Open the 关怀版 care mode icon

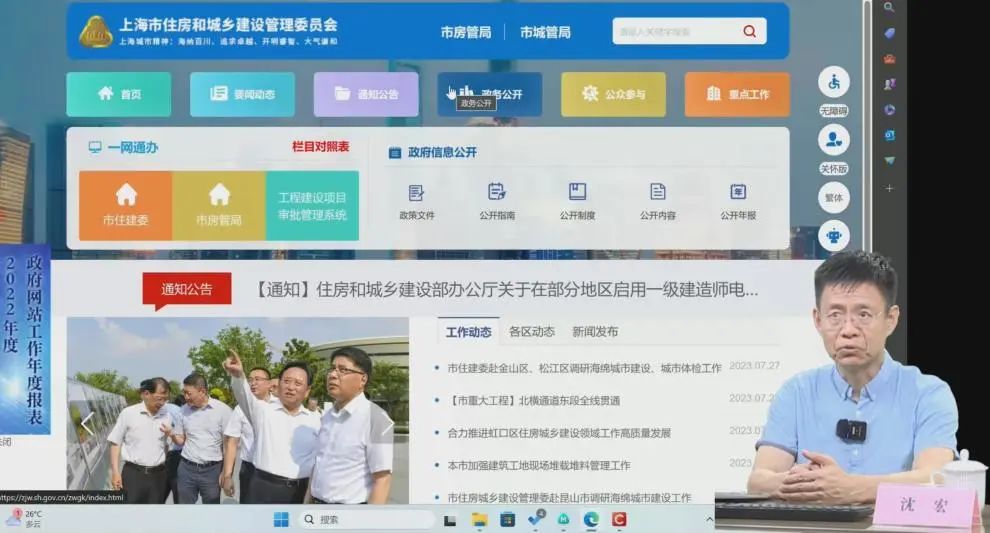pos(833,140)
